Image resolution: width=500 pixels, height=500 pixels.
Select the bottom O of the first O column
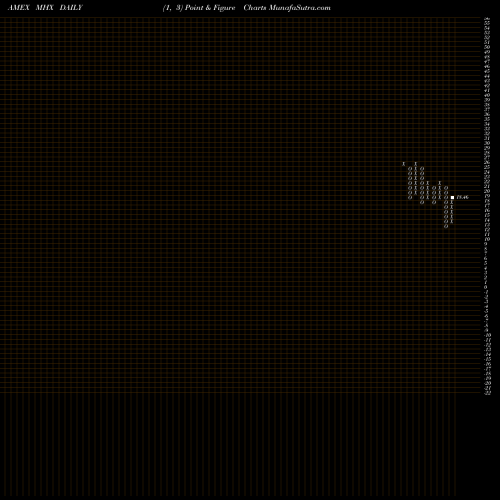click(x=410, y=198)
